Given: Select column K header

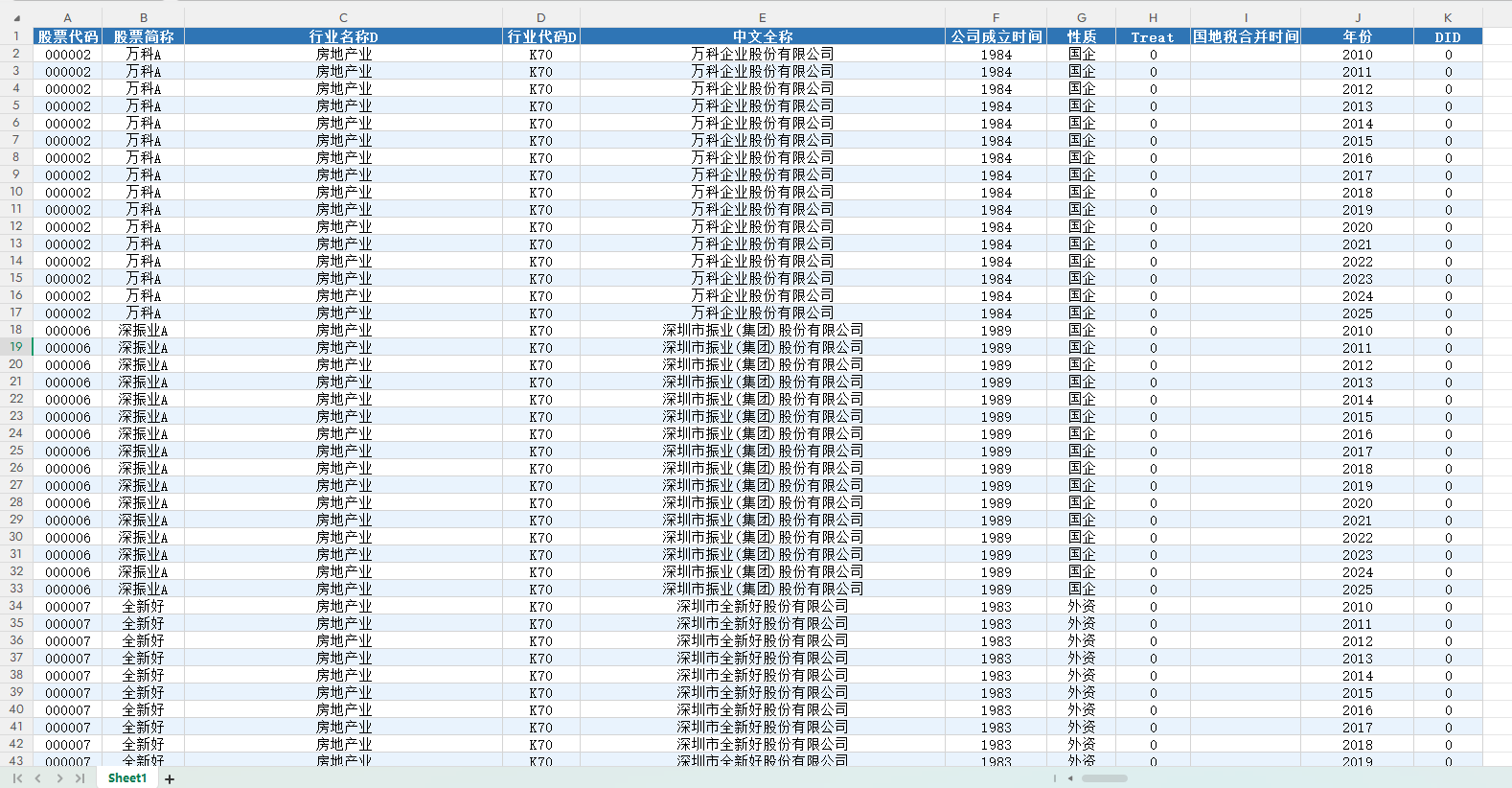Looking at the screenshot, I should [x=1448, y=17].
